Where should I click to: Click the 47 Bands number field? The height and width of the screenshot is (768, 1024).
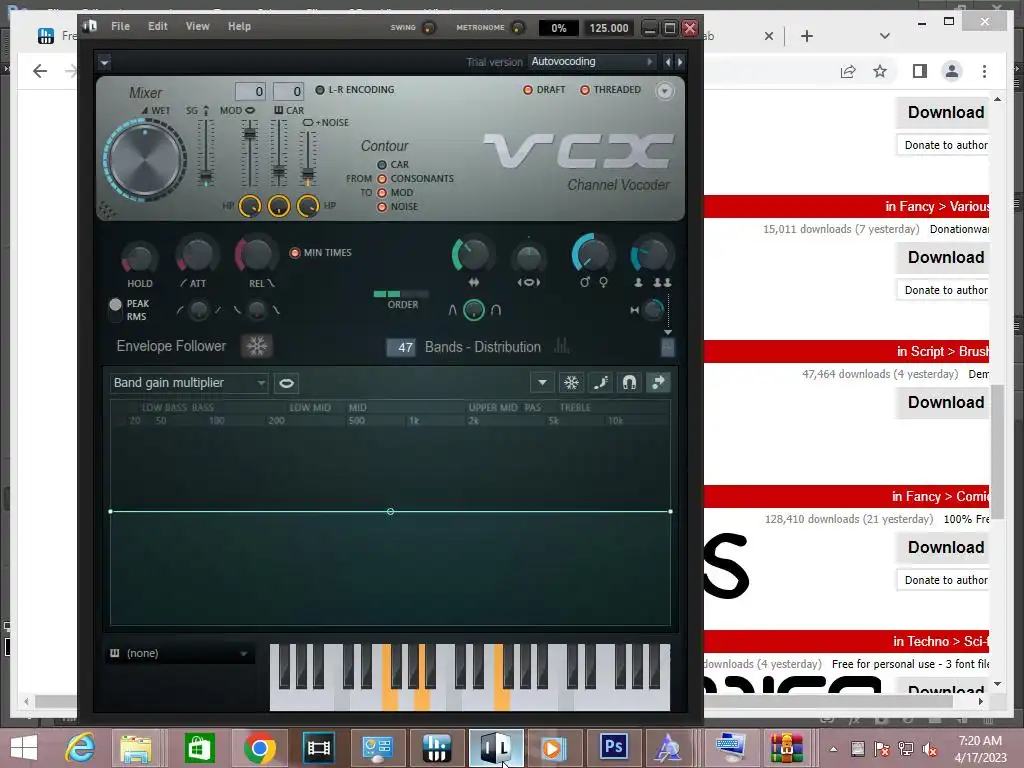400,347
